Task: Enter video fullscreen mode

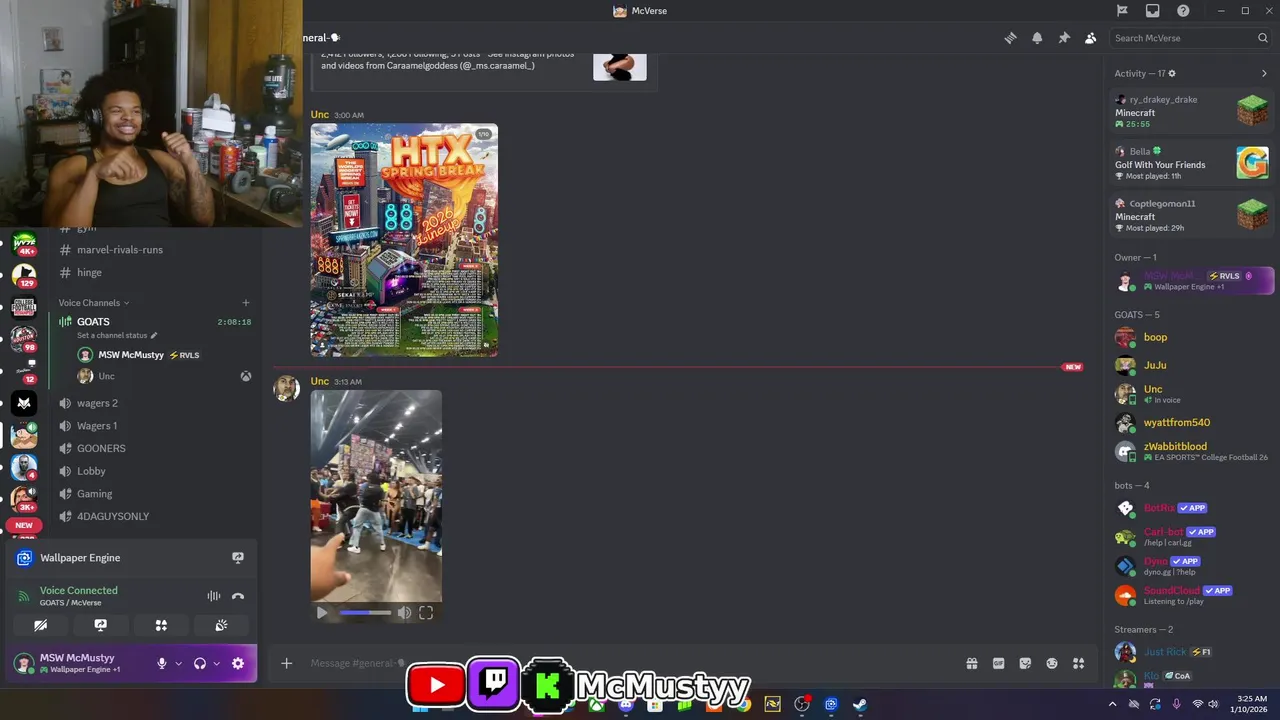Action: (426, 613)
